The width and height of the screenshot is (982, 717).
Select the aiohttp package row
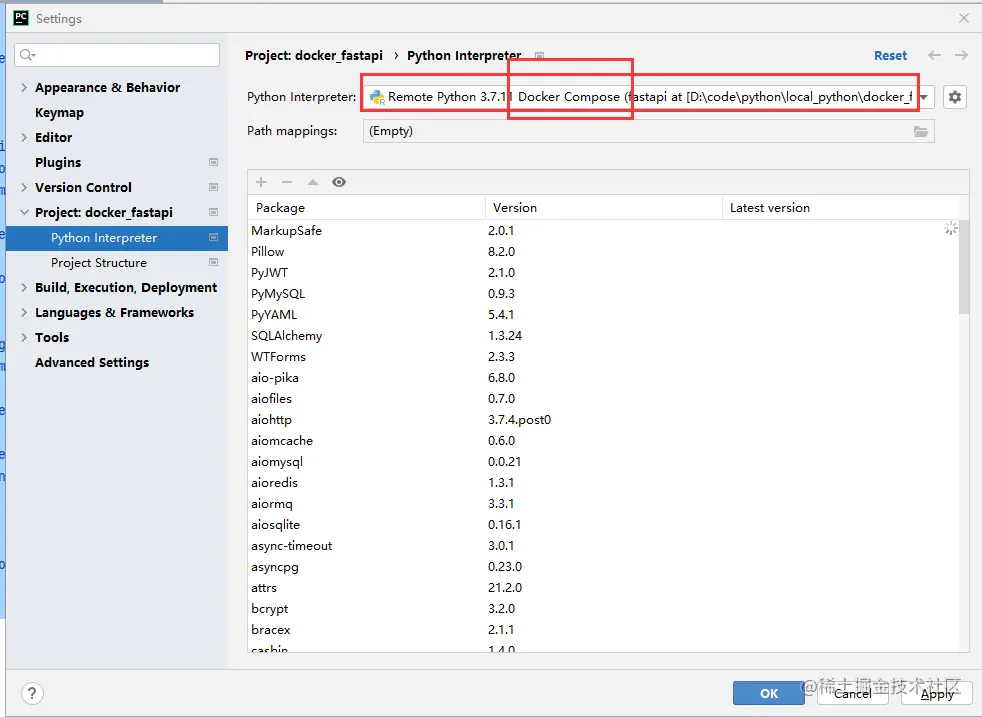point(603,420)
